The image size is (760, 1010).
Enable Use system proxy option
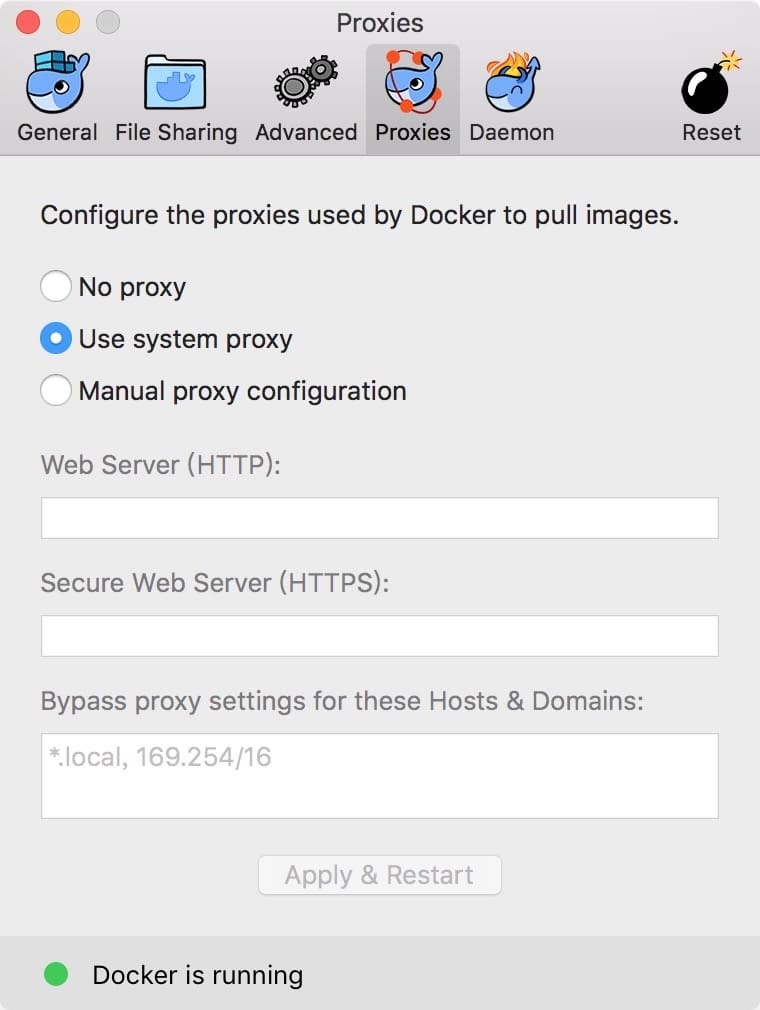[56, 339]
